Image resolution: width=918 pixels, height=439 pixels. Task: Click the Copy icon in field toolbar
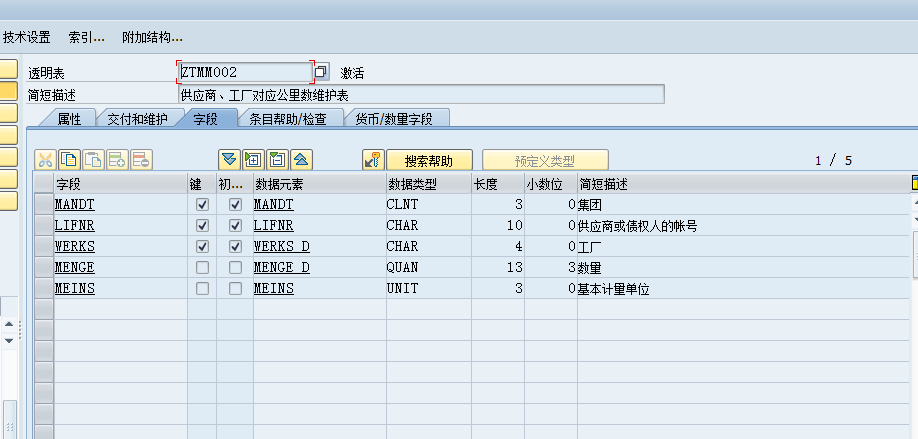point(69,159)
